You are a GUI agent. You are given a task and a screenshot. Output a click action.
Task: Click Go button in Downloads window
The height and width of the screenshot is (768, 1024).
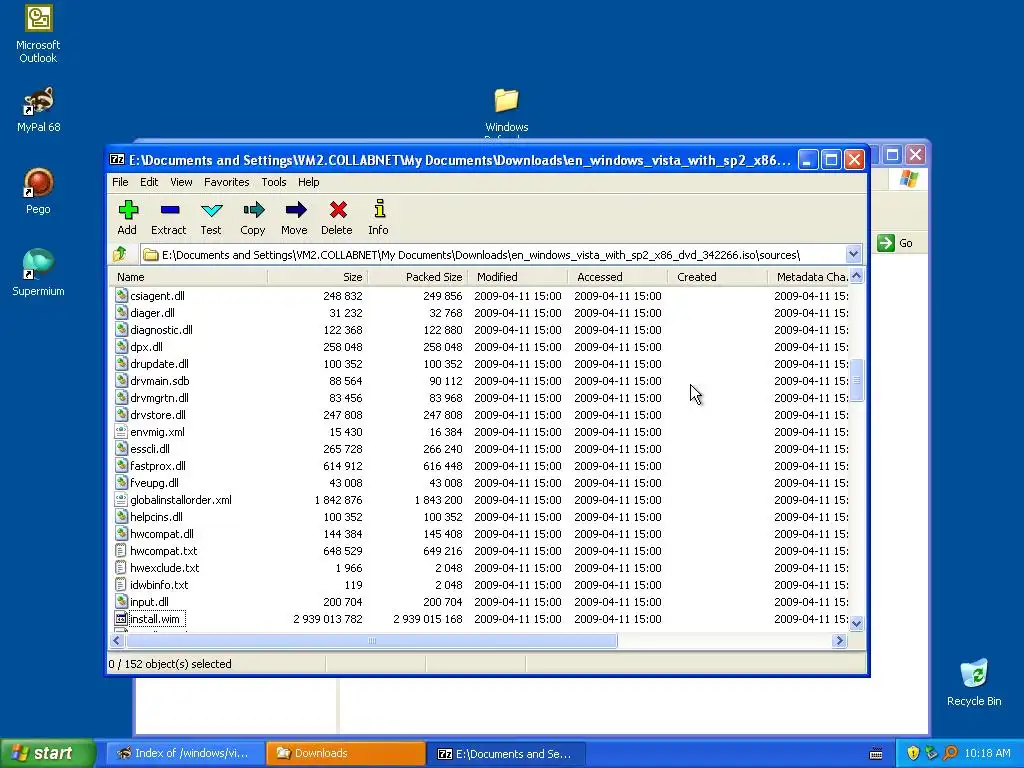tap(896, 243)
